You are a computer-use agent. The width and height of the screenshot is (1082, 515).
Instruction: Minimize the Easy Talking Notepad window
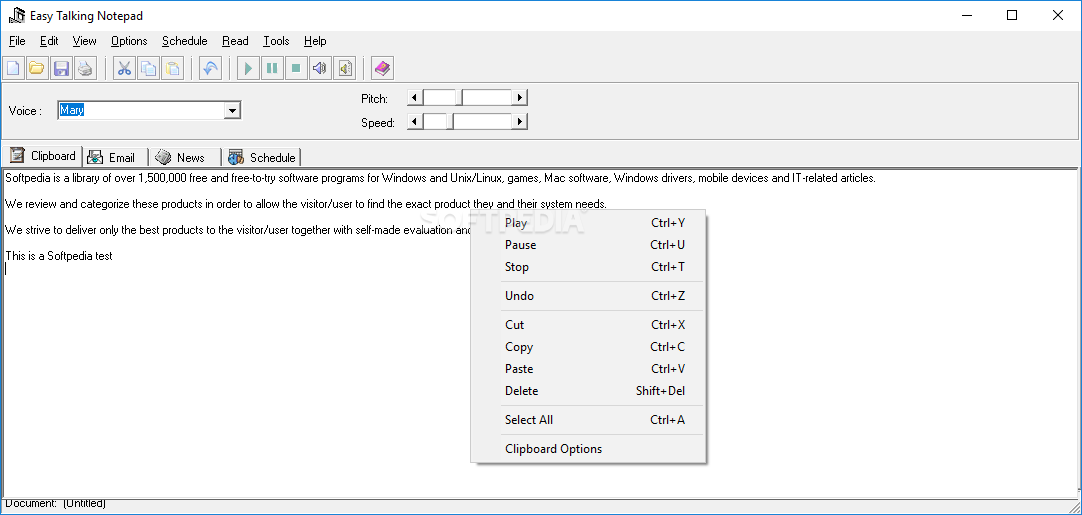[x=966, y=15]
